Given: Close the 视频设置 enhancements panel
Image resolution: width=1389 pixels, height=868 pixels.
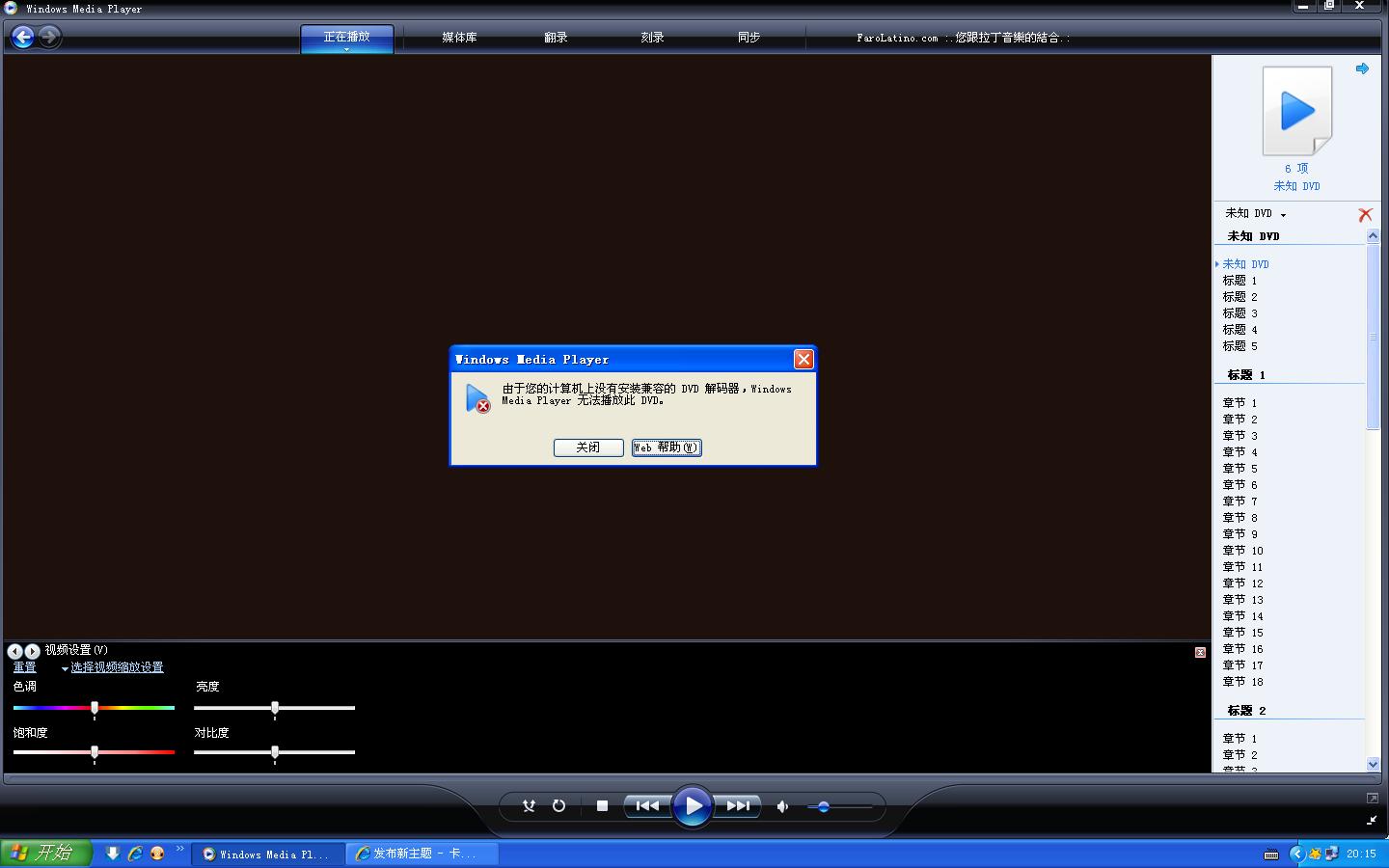Looking at the screenshot, I should tap(1200, 652).
